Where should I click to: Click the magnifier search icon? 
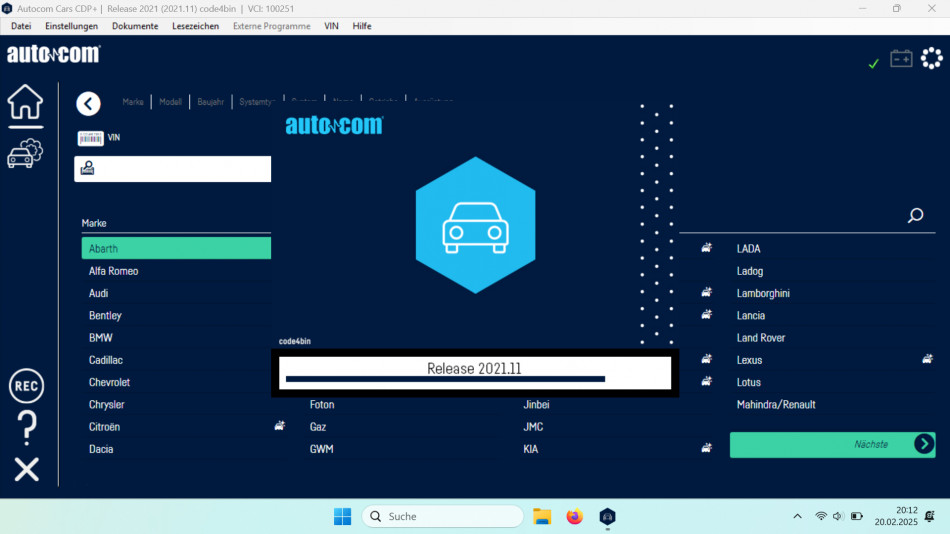tap(915, 215)
